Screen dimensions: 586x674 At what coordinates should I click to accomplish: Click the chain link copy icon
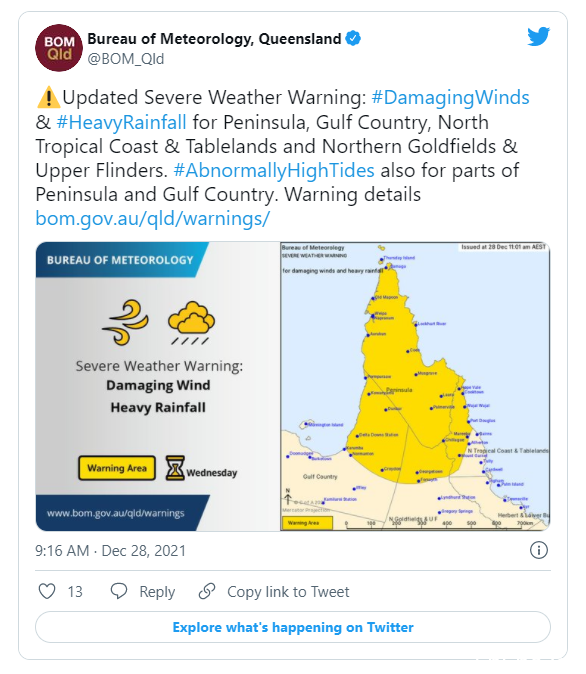click(x=207, y=591)
